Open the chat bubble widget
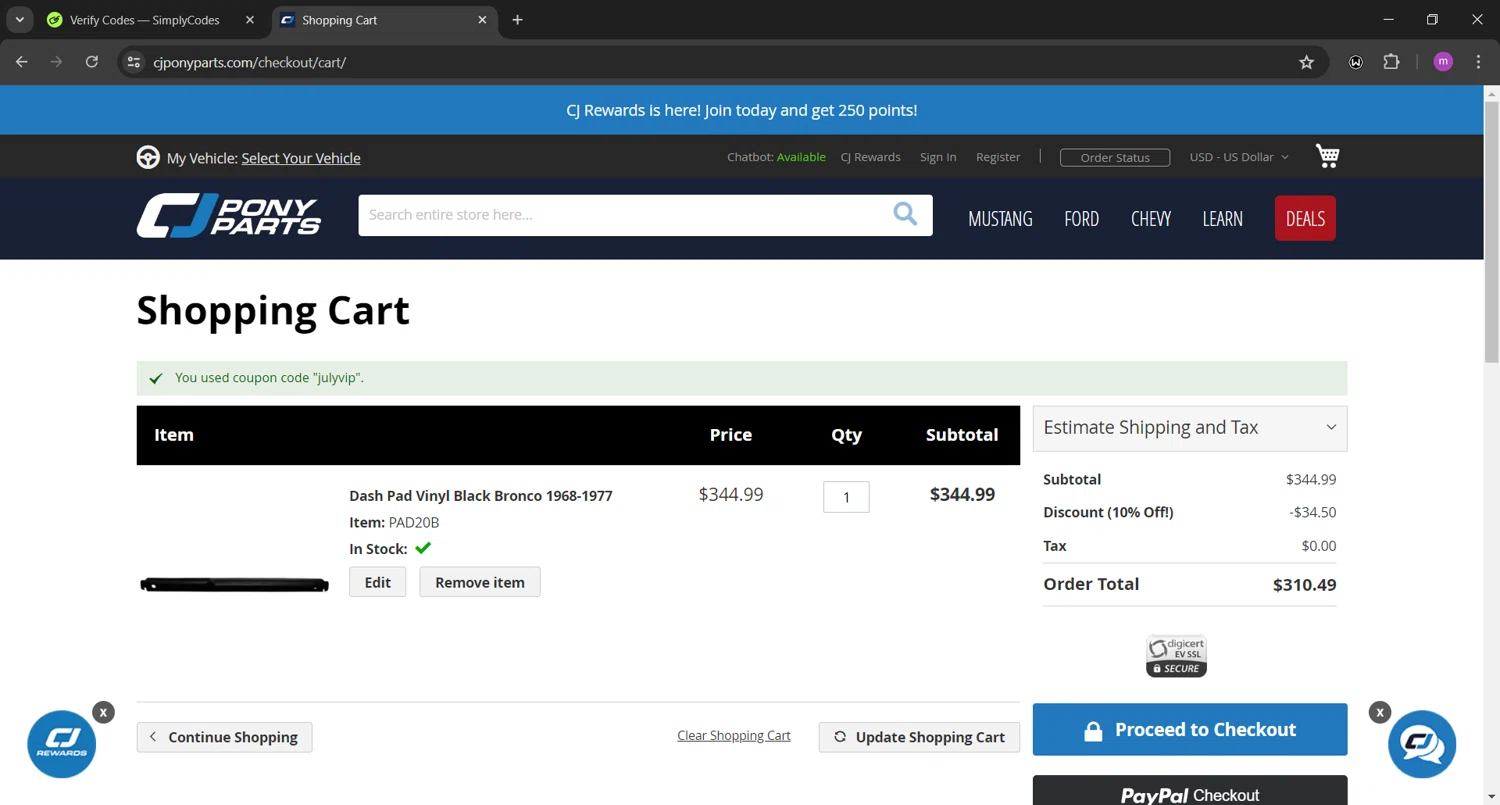Image resolution: width=1500 pixels, height=805 pixels. pos(1422,744)
